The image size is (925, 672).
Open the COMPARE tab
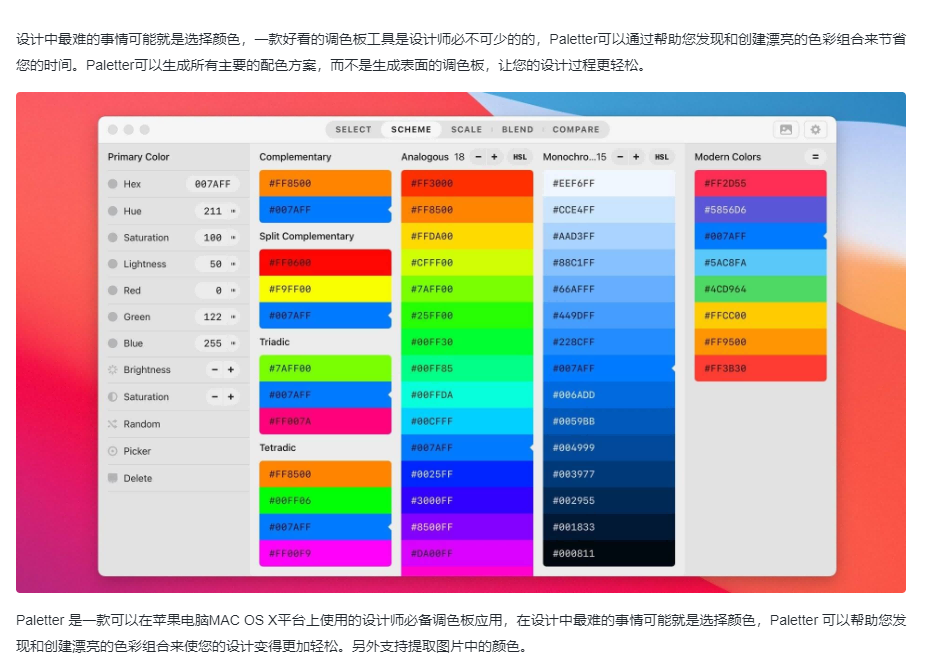pos(576,130)
